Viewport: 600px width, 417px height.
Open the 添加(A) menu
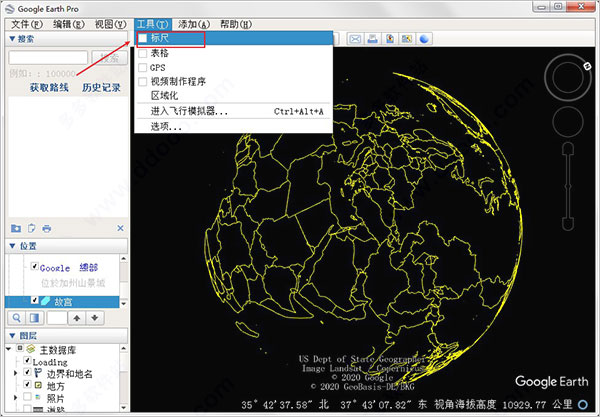(x=194, y=24)
